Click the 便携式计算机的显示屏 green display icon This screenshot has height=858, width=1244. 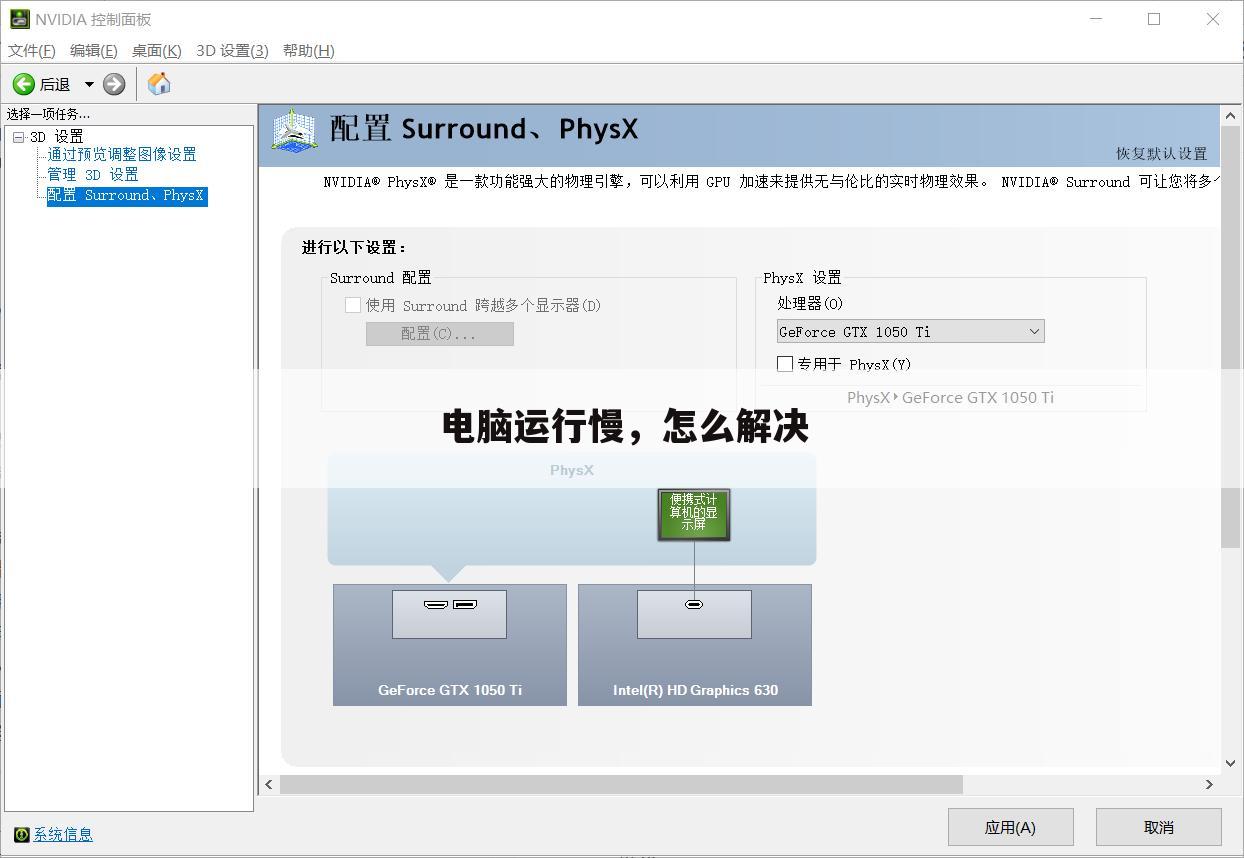point(694,514)
